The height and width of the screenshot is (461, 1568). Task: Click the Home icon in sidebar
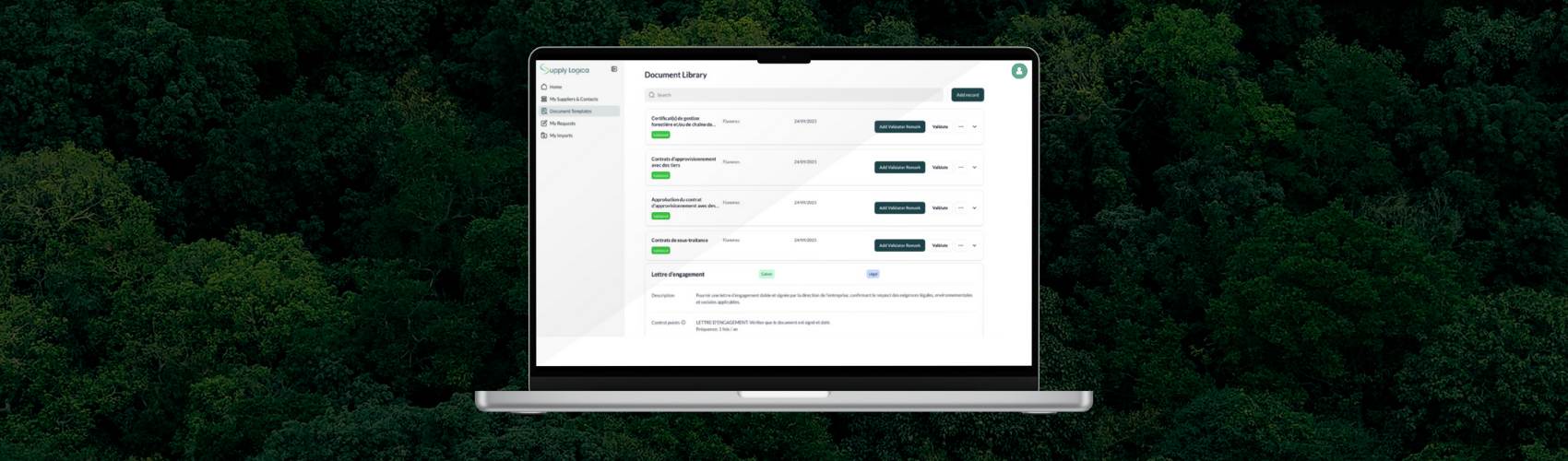click(544, 87)
